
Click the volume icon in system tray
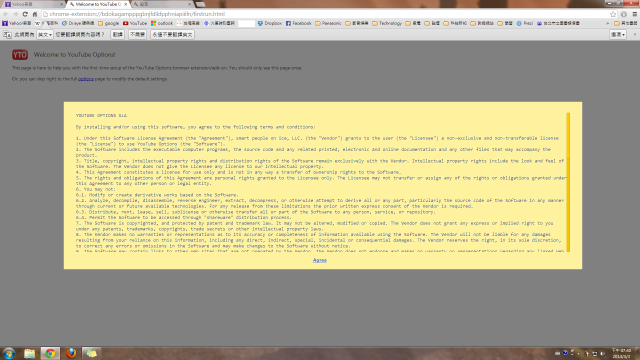(x=602, y=353)
